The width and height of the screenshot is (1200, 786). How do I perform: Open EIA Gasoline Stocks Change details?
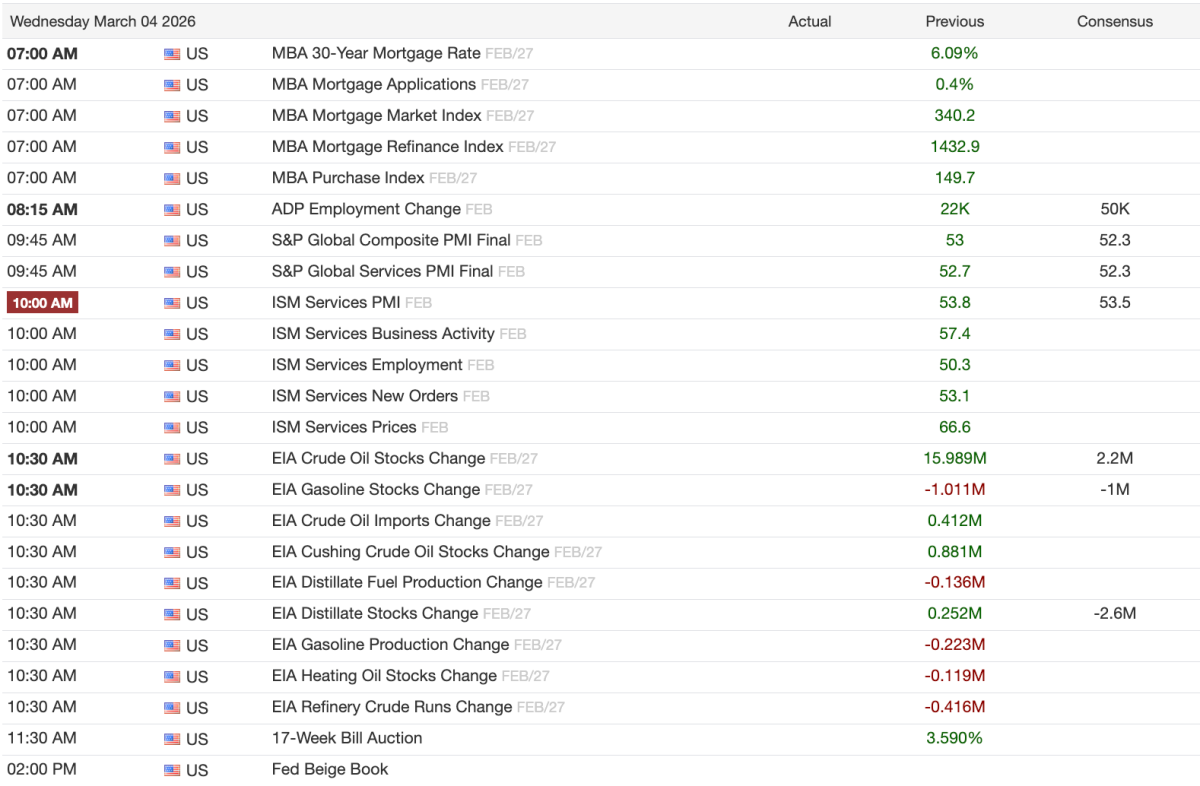(376, 489)
